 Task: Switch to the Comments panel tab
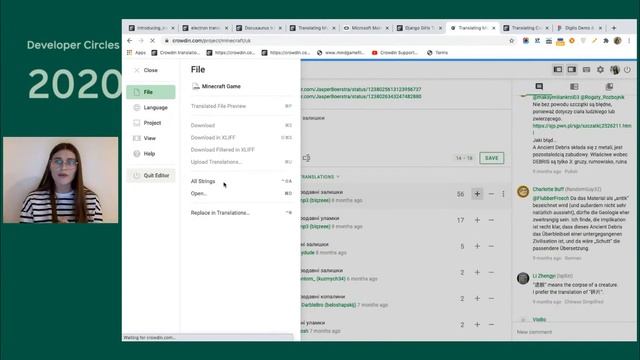(x=539, y=87)
